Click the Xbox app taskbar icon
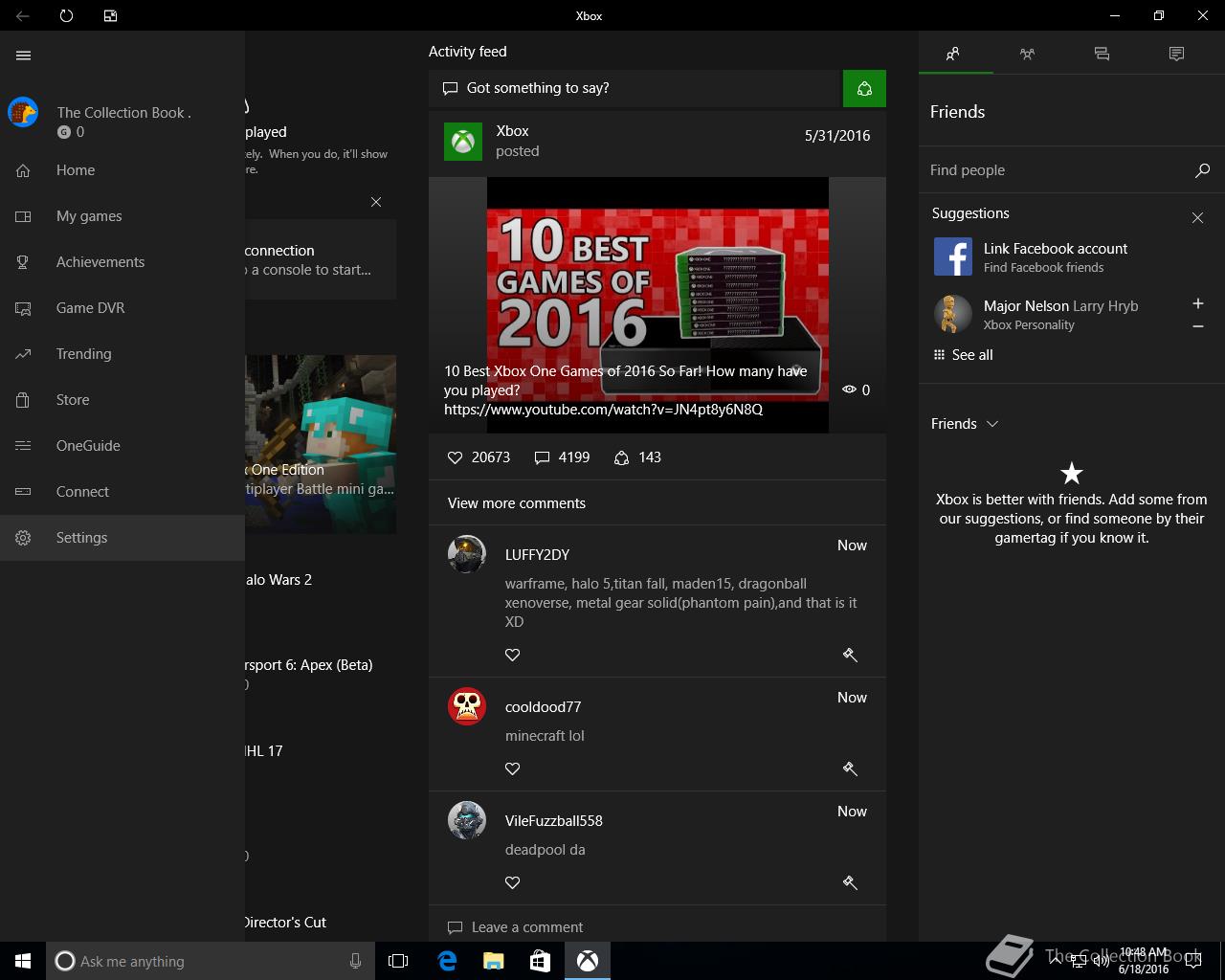Viewport: 1225px width, 980px height. 587,961
